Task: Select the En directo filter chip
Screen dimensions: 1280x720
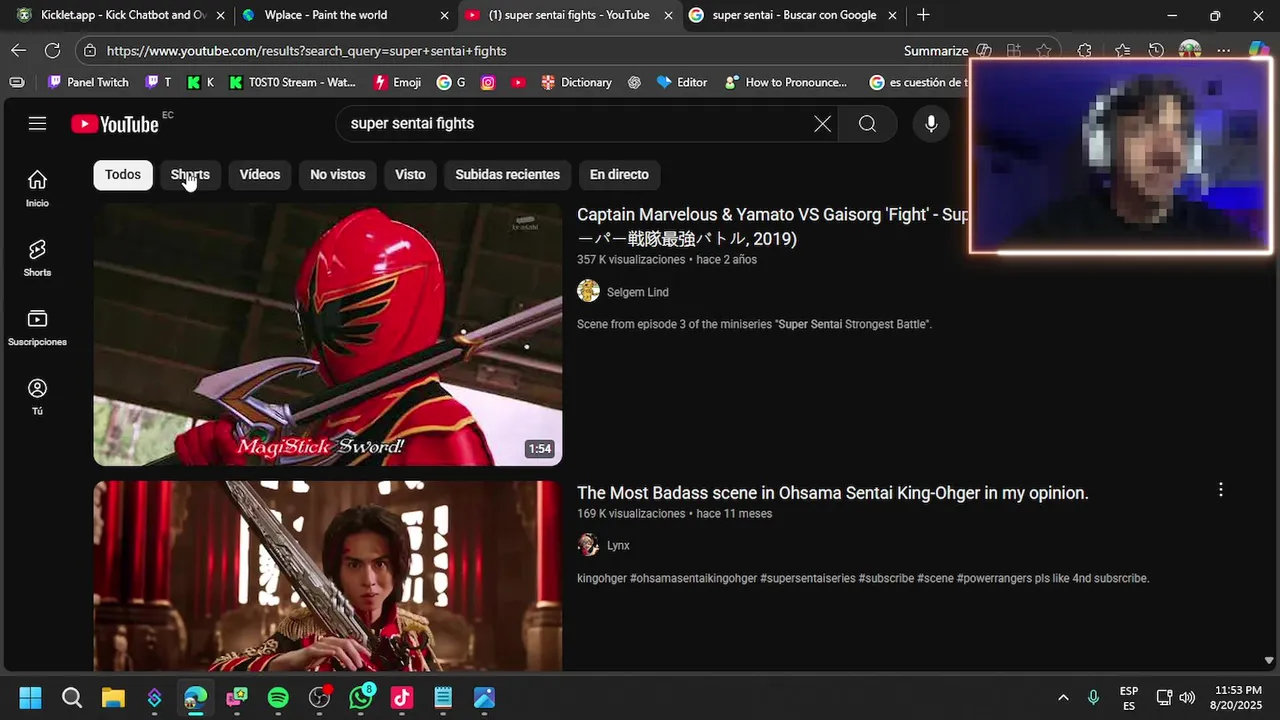Action: (x=619, y=174)
